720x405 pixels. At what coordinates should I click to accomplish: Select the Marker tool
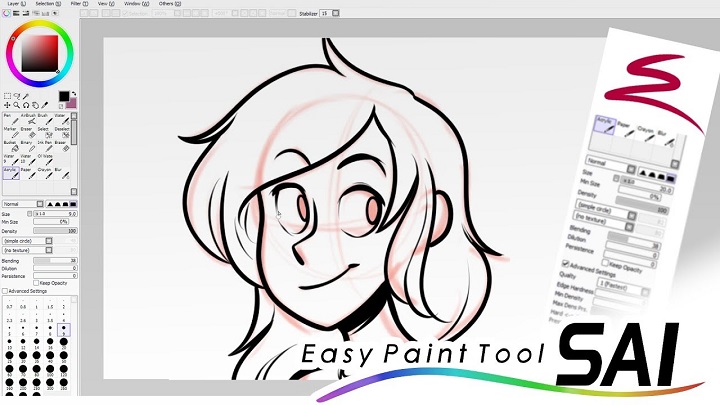pos(11,133)
